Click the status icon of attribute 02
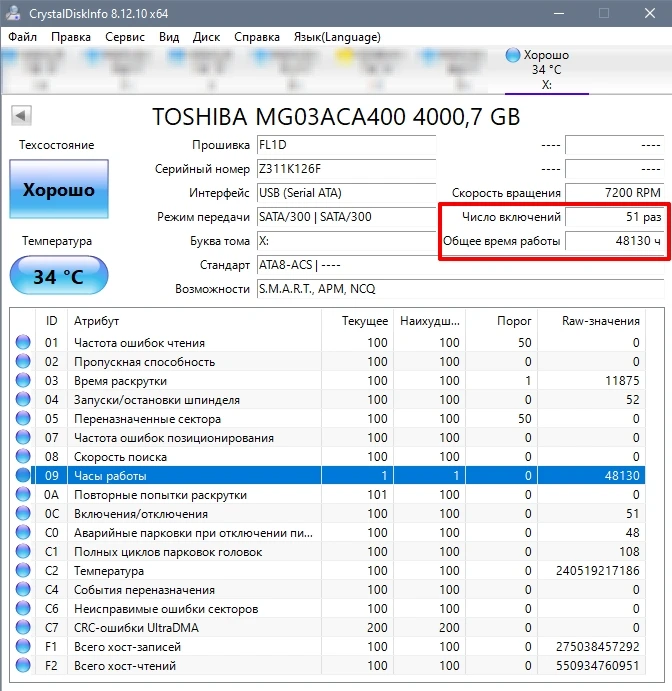The image size is (672, 691). pos(23,361)
